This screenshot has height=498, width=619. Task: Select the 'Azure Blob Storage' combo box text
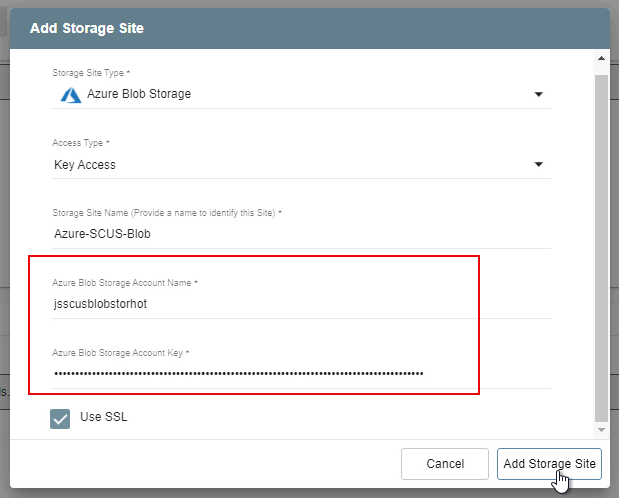click(x=139, y=94)
